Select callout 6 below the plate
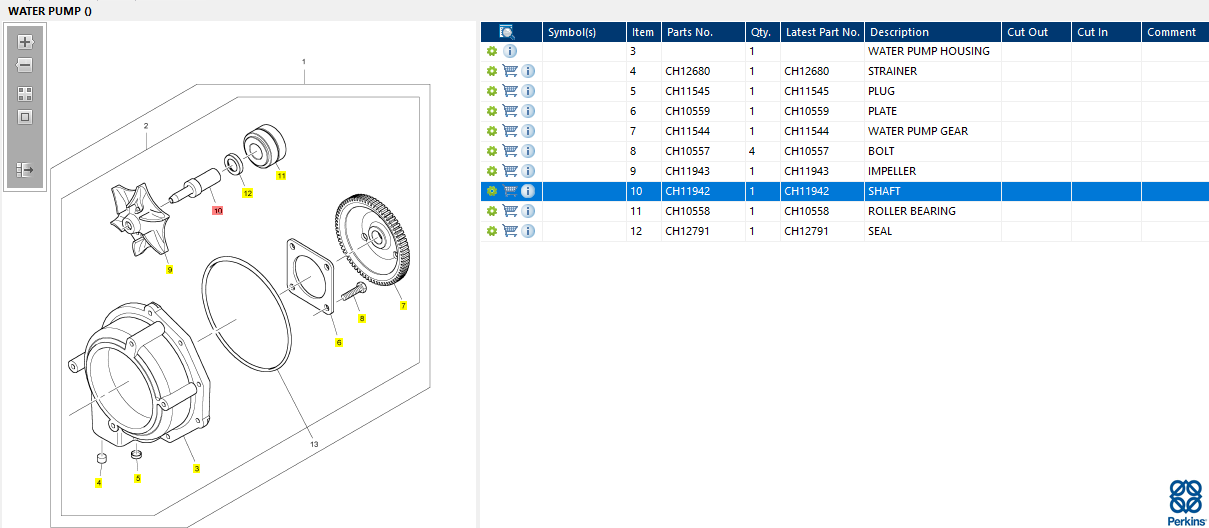1209x528 pixels. pos(338,343)
